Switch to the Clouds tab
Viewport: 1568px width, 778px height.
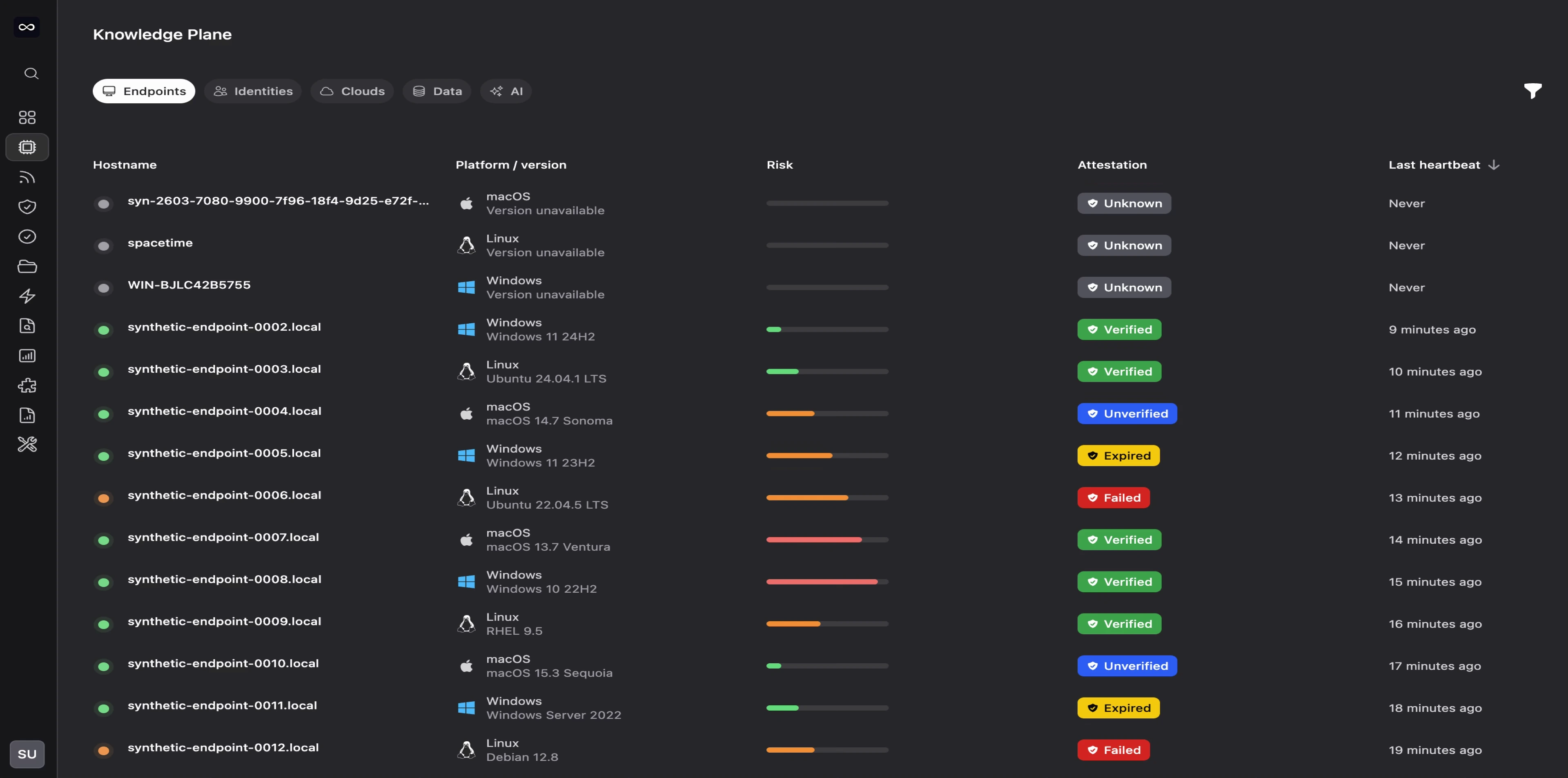coord(352,91)
